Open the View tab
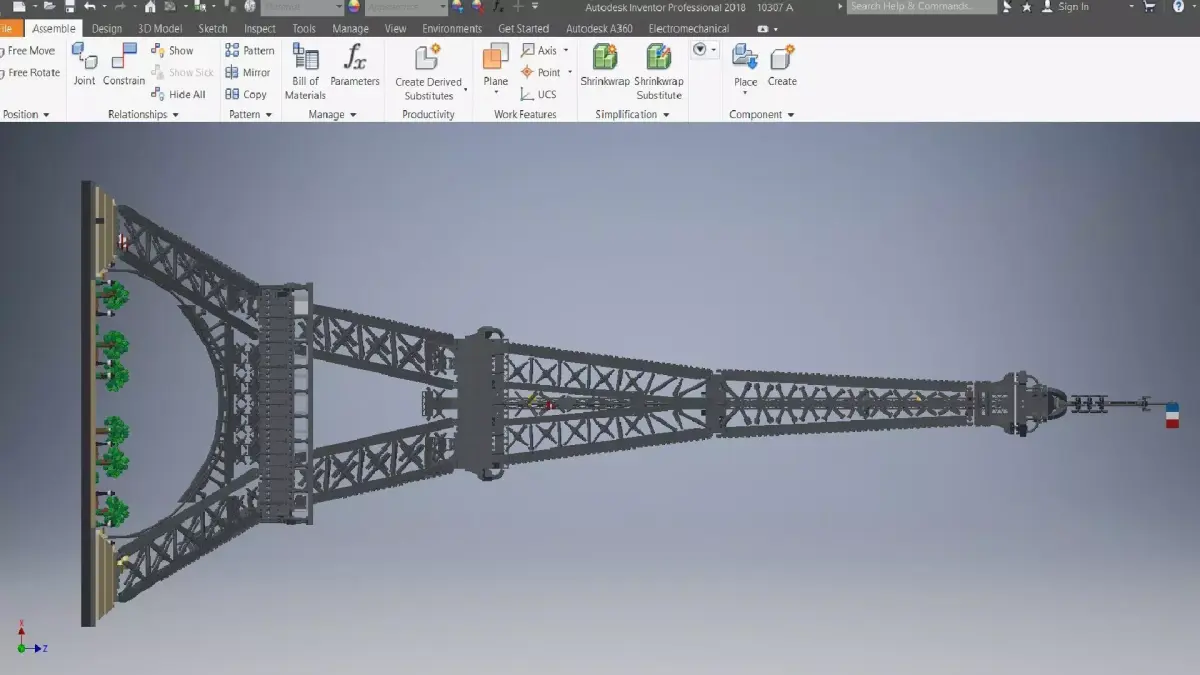This screenshot has width=1200, height=675. click(396, 29)
